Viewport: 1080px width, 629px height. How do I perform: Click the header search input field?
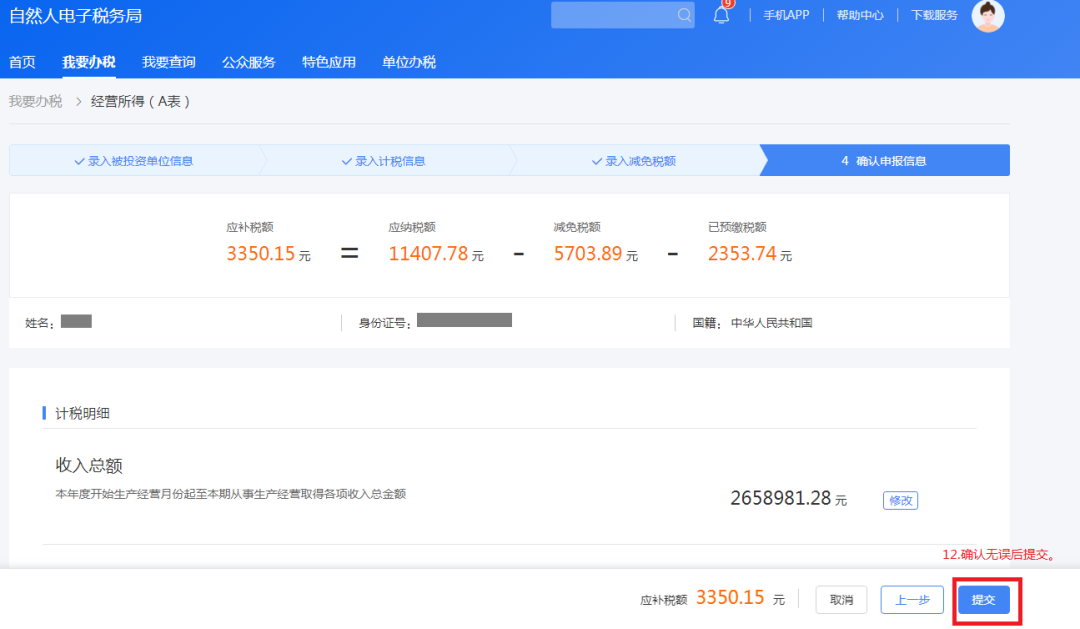click(x=622, y=15)
